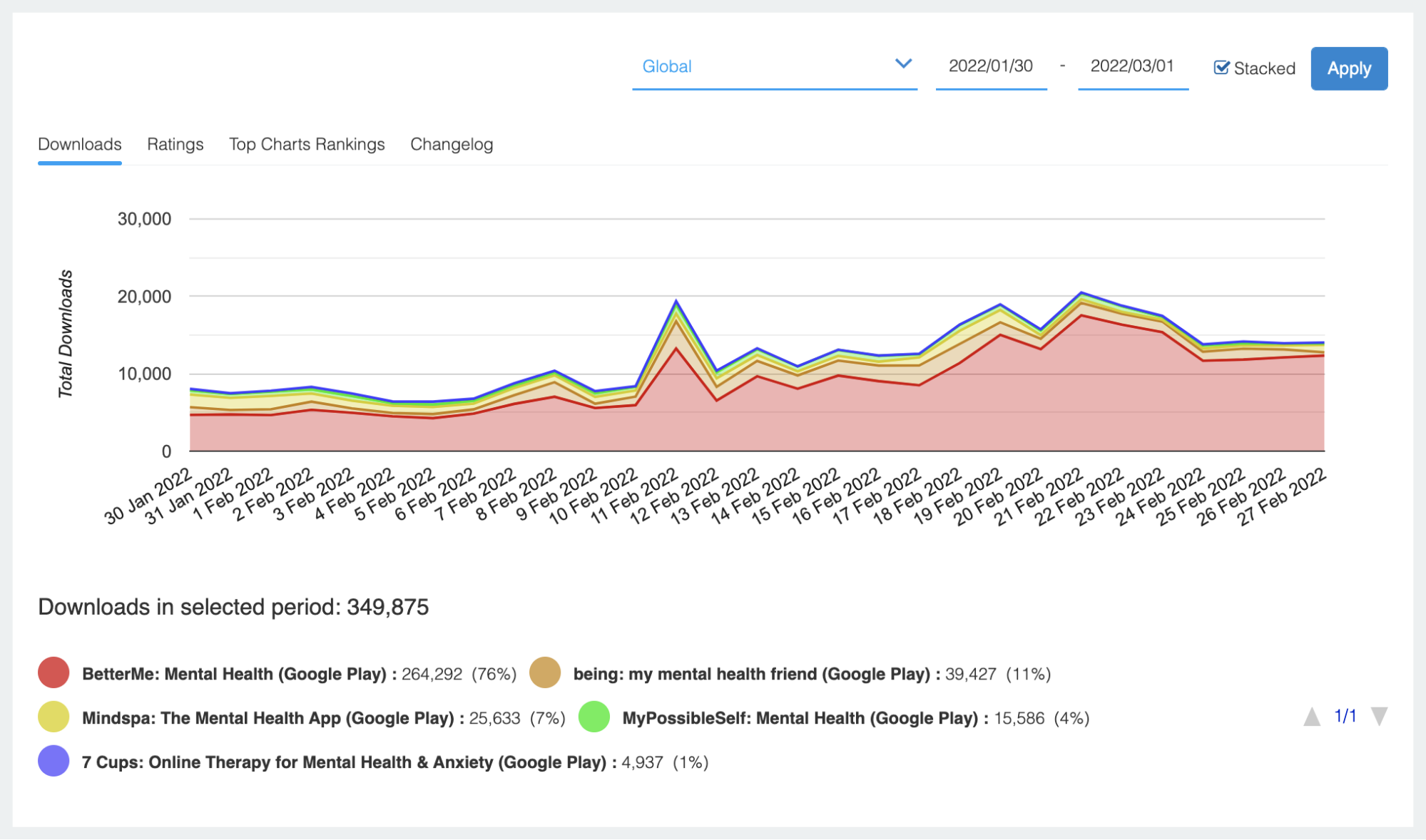This screenshot has height=840, width=1426.
Task: Click the start date field 2022/01/30
Action: [x=990, y=66]
